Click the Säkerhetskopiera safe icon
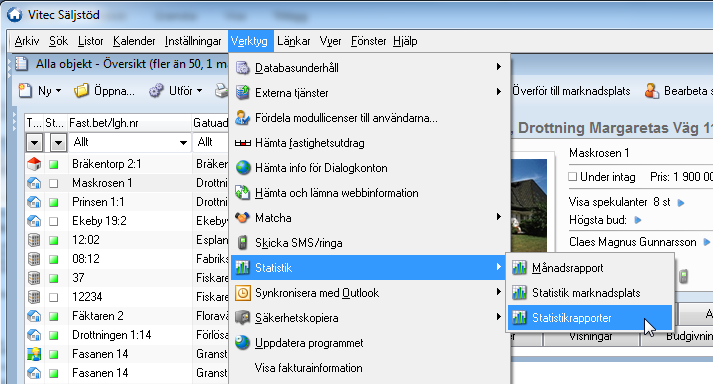The height and width of the screenshot is (384, 713). 242,318
